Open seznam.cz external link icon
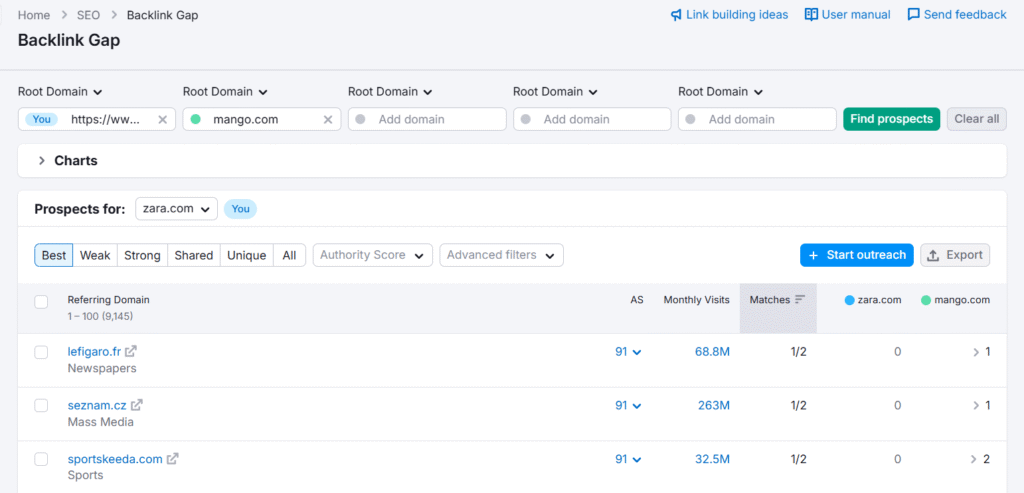Image resolution: width=1024 pixels, height=493 pixels. (136, 405)
